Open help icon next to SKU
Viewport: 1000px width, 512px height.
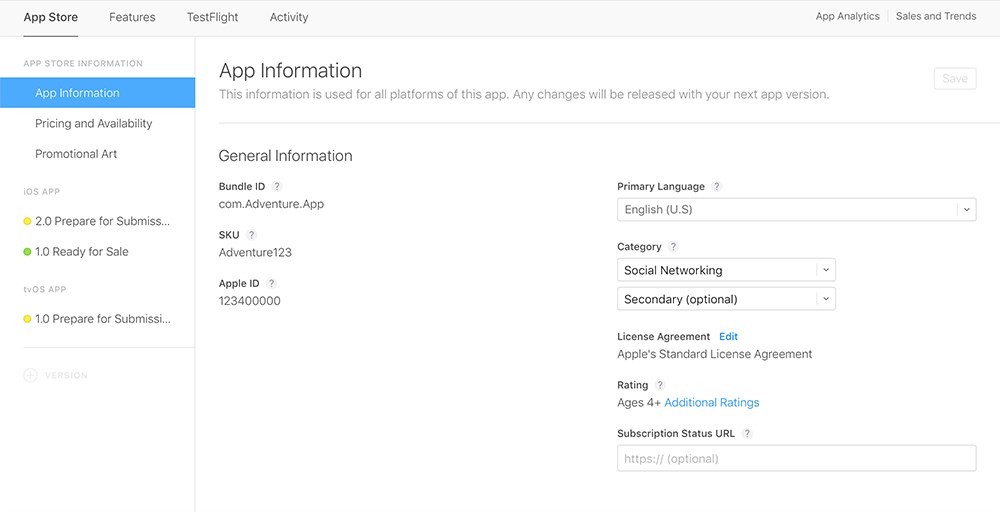pos(251,235)
